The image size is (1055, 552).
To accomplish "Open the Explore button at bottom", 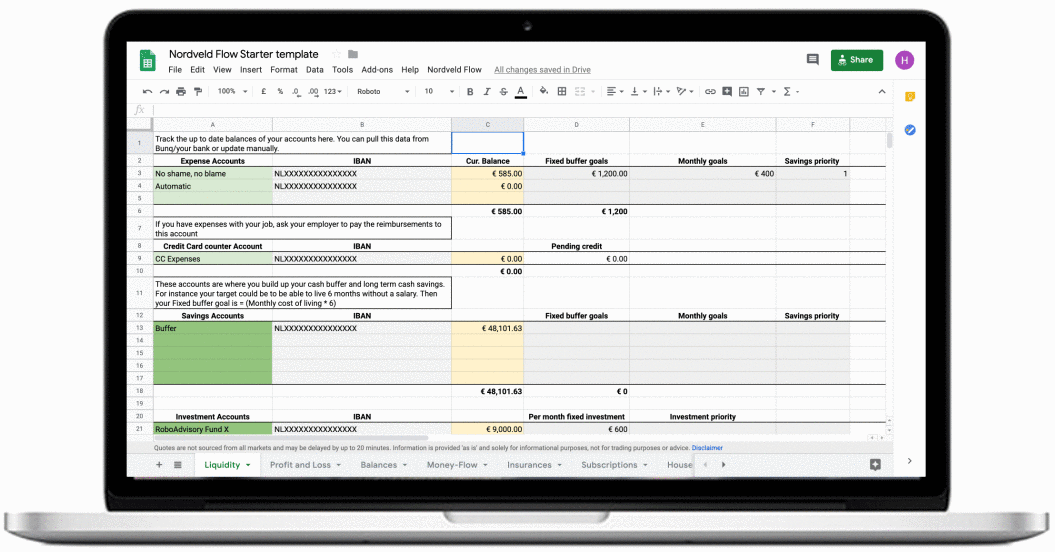I will (875, 464).
